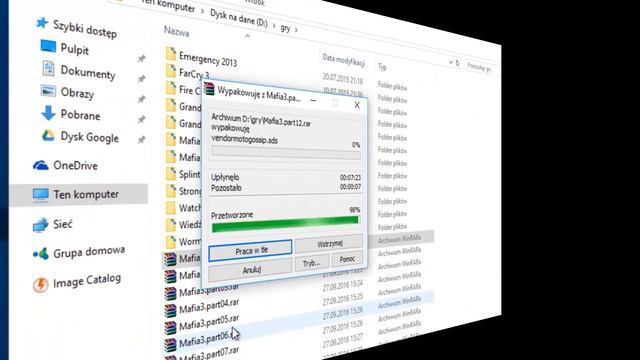
Task: Click the OneDrive cloud icon
Action: [40, 165]
